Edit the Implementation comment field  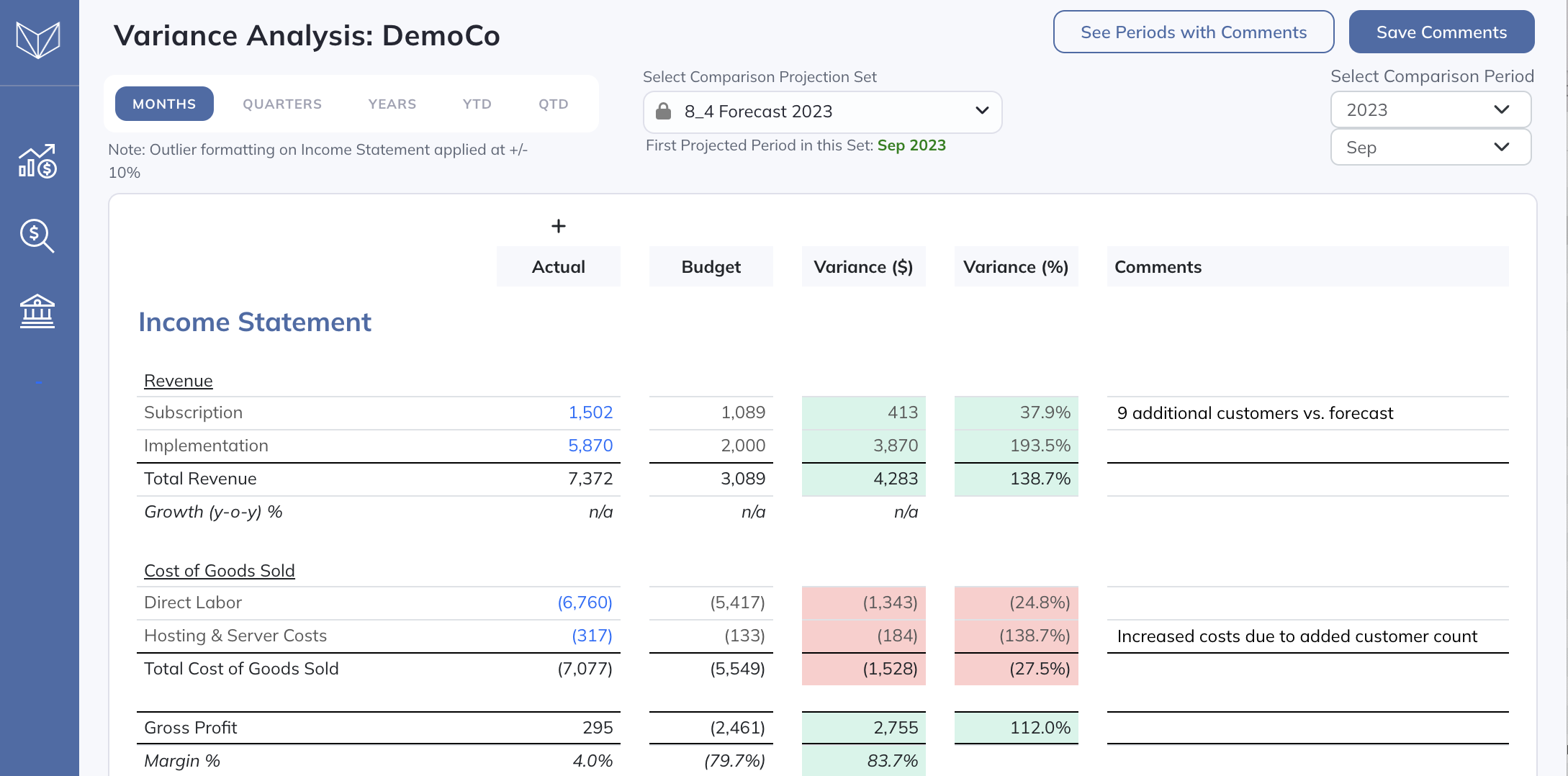[x=1307, y=446]
